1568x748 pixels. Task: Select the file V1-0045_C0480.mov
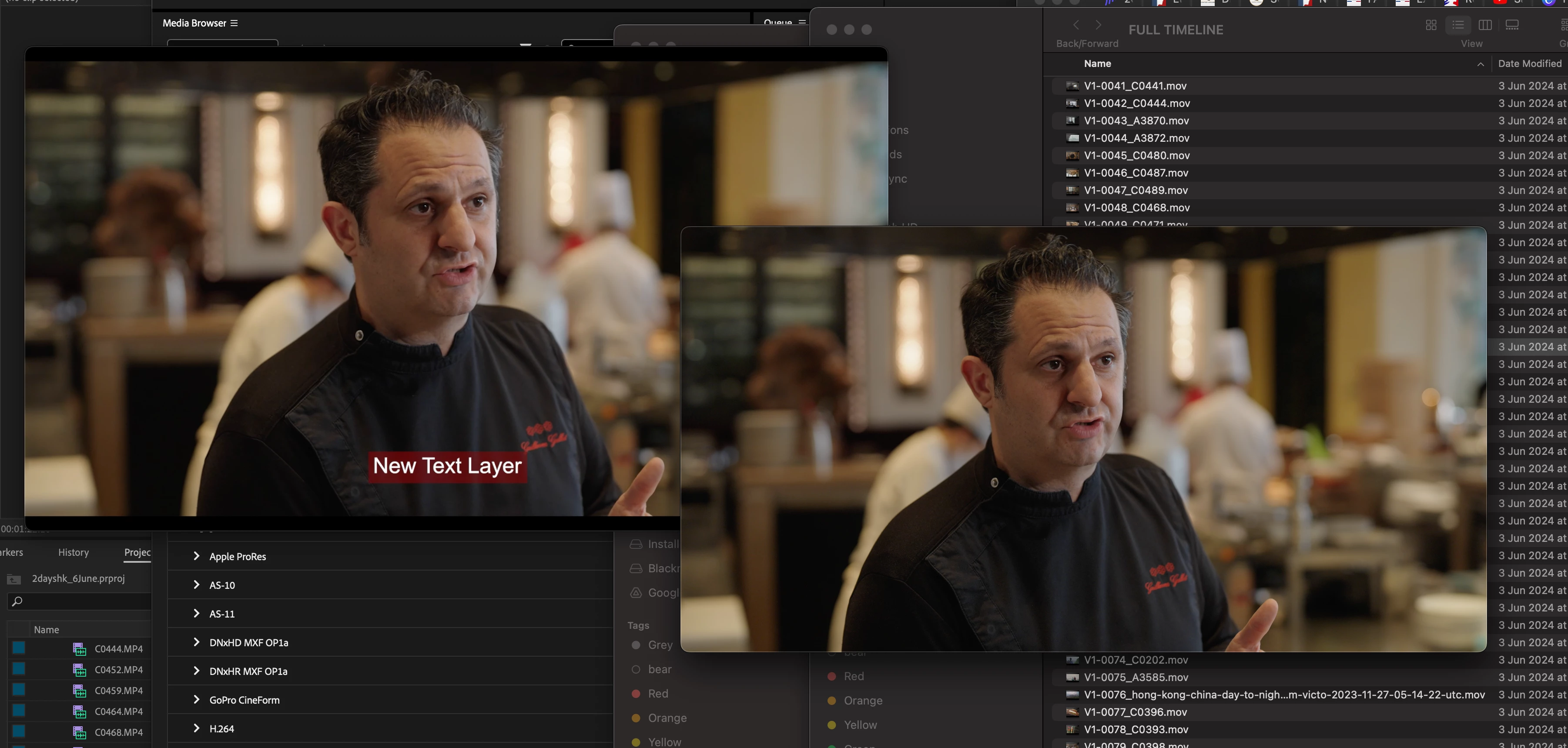1136,156
